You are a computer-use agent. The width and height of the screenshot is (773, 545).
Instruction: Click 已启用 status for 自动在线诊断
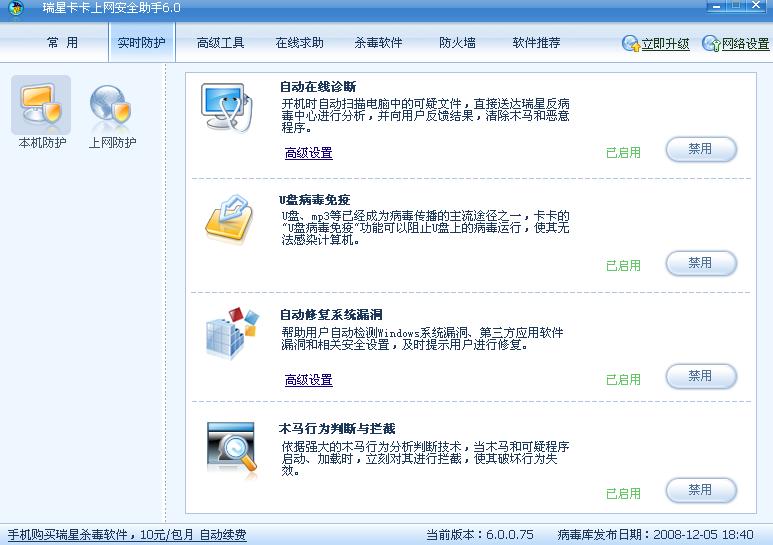(623, 153)
